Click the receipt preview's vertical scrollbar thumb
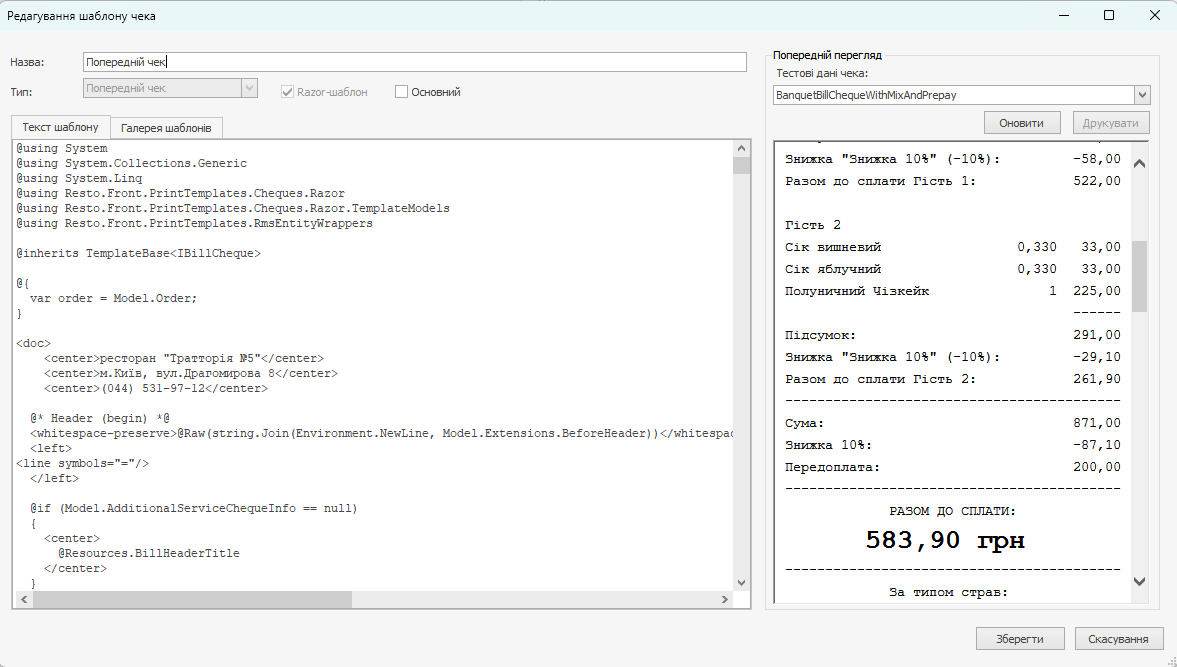 click(1139, 276)
